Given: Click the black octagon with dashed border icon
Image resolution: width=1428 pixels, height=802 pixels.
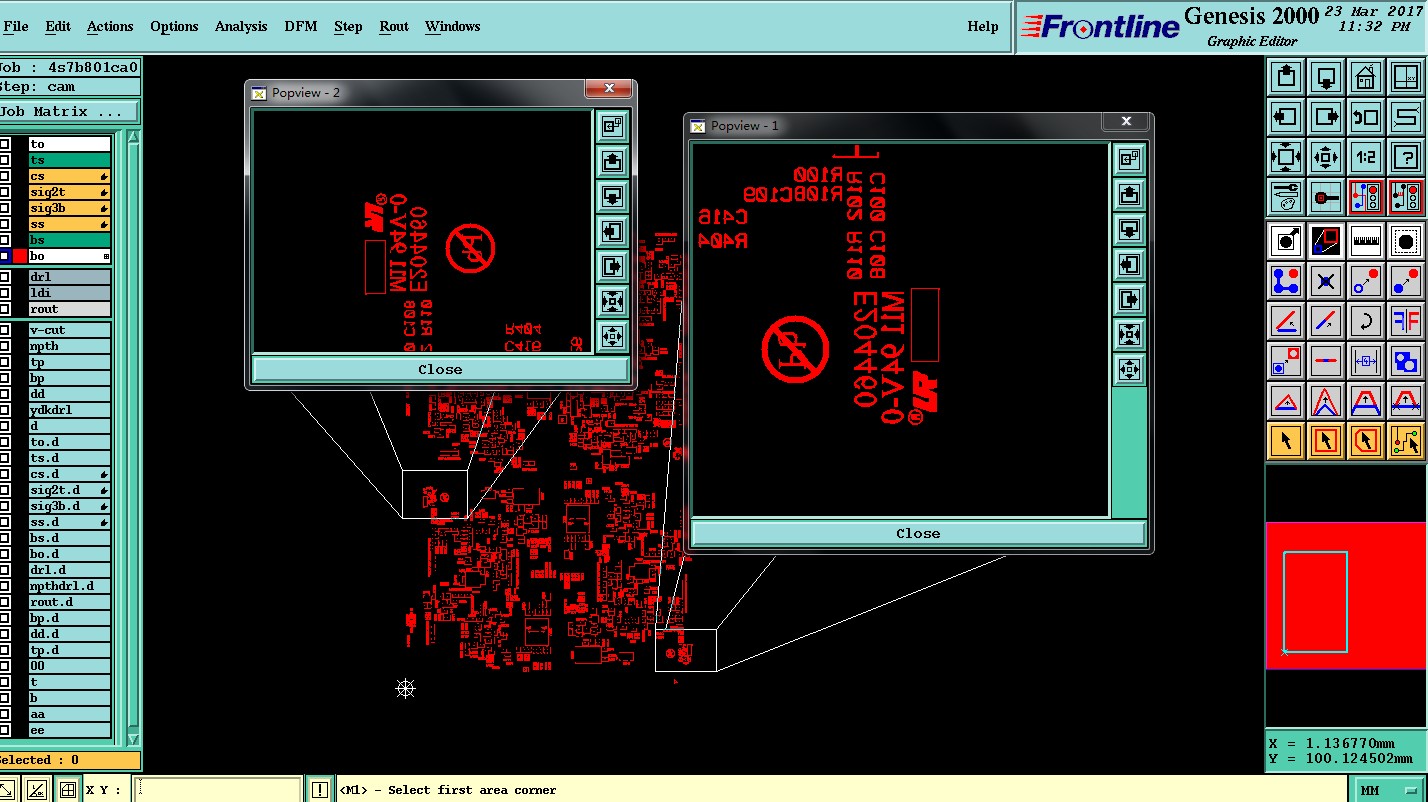Looking at the screenshot, I should pos(1405,241).
